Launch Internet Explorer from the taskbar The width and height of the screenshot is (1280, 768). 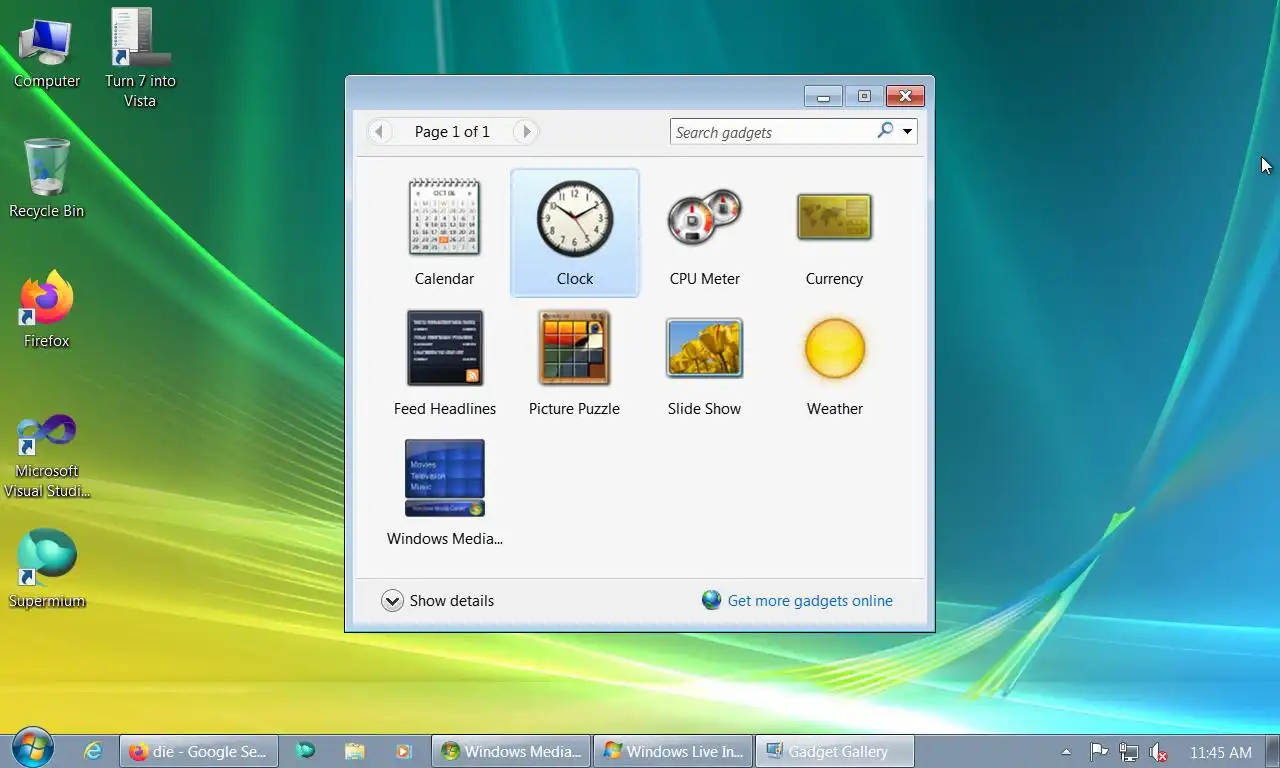[x=93, y=751]
